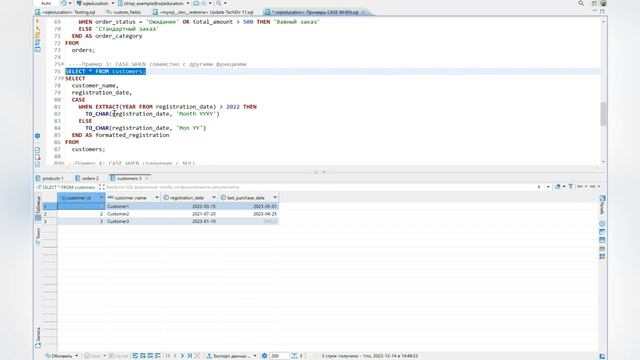Click the first row navigation arrow
This screenshot has width=640, height=360.
click(x=168, y=356)
